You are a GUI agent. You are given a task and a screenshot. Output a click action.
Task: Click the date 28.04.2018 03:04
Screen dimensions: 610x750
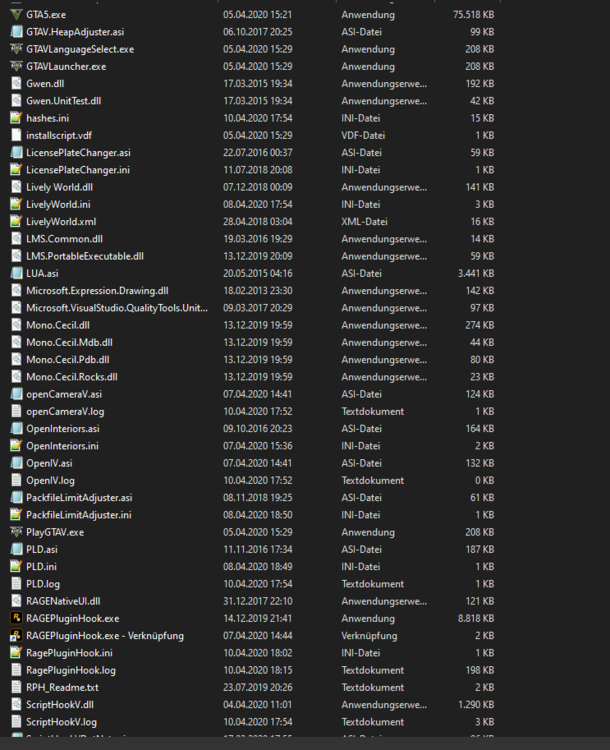[x=257, y=221]
